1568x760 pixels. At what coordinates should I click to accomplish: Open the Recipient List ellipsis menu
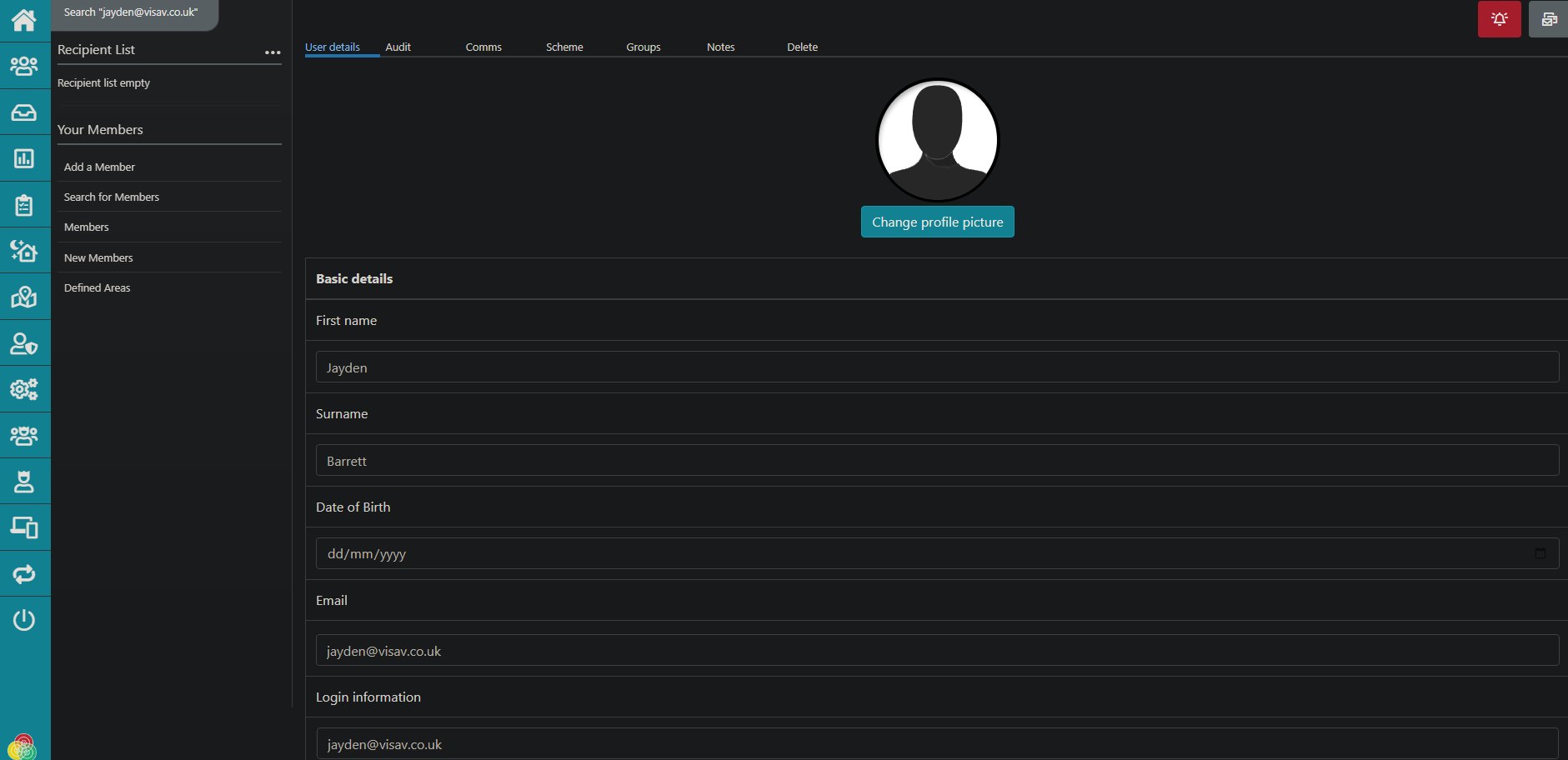tap(273, 52)
